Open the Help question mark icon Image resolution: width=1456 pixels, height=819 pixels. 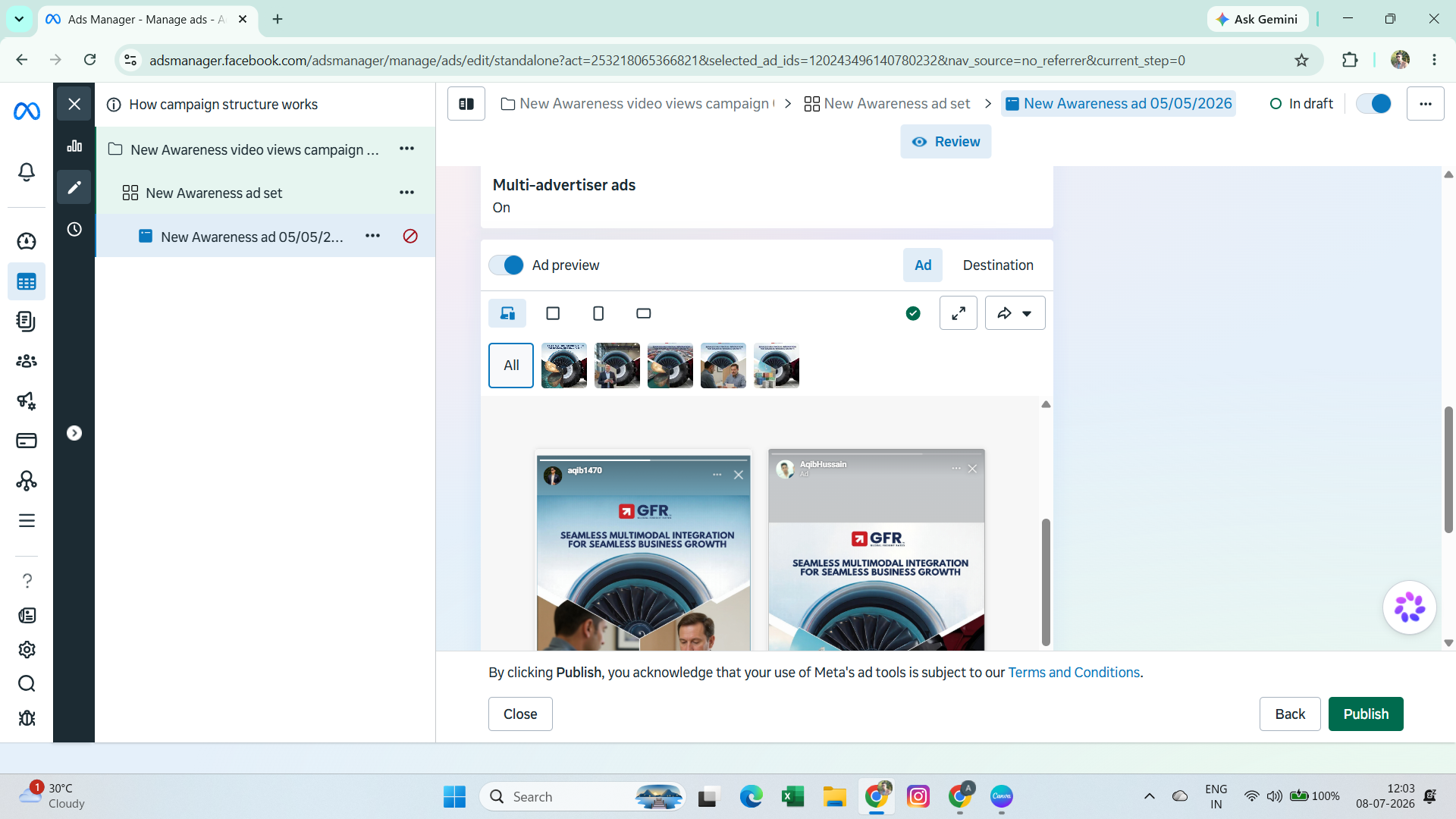[x=27, y=581]
